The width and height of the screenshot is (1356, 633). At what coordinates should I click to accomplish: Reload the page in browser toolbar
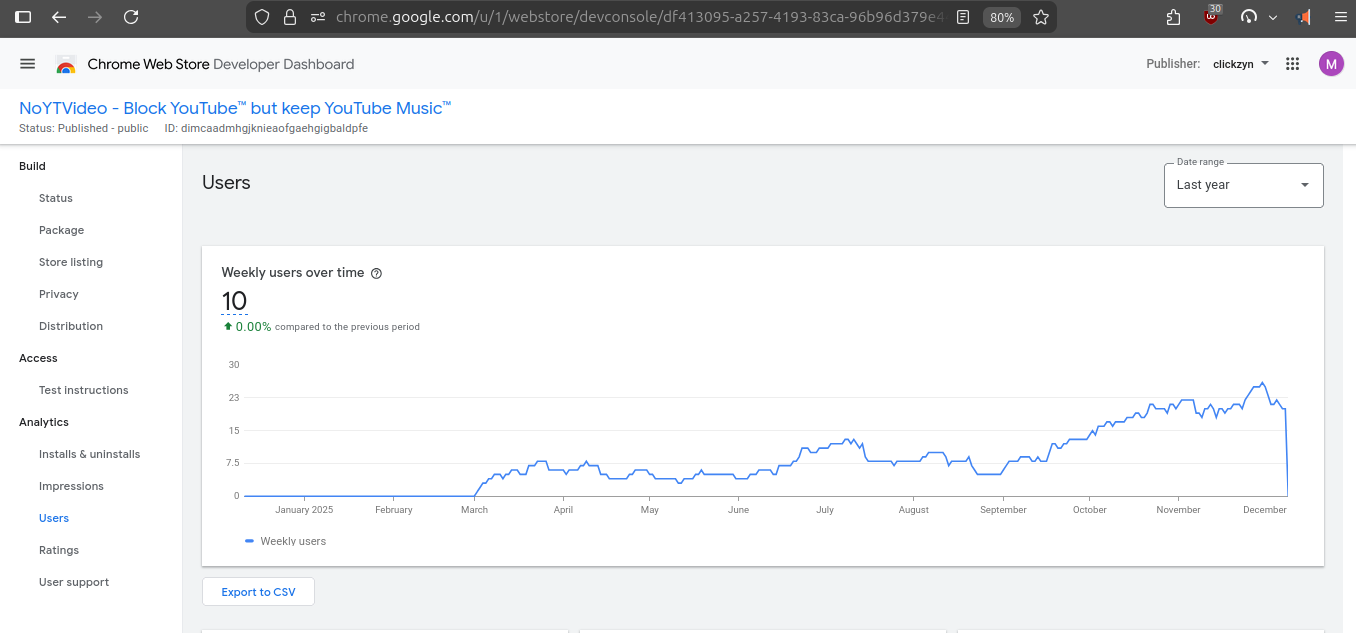tap(130, 17)
